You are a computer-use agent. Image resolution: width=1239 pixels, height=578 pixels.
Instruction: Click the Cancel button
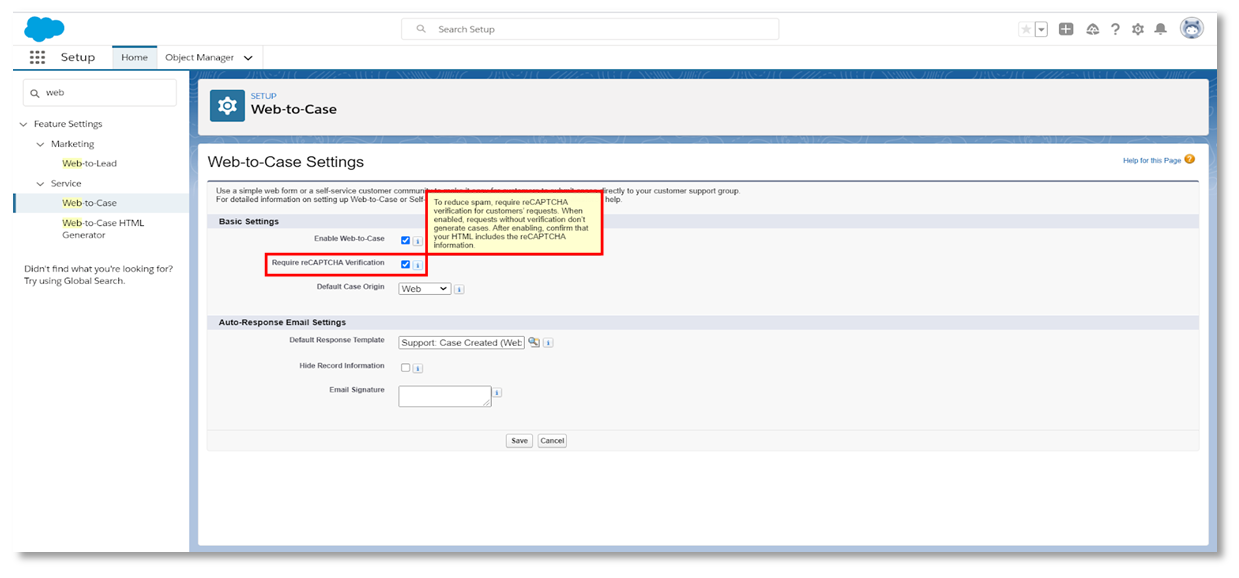tap(552, 441)
